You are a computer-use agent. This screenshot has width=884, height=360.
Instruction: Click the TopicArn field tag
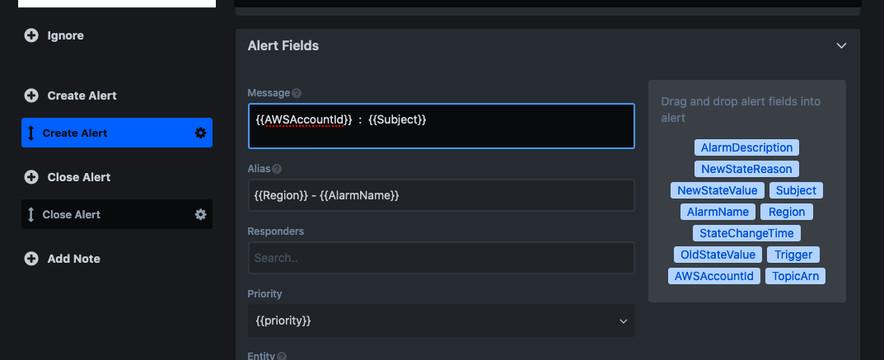pyautogui.click(x=795, y=276)
